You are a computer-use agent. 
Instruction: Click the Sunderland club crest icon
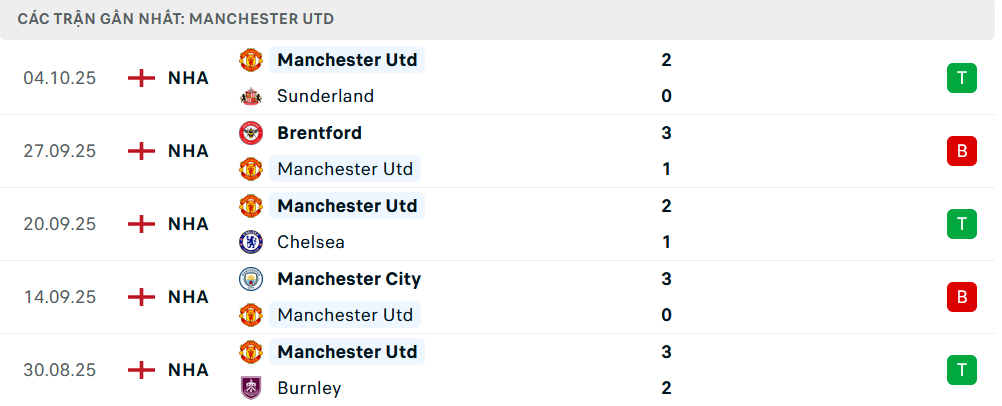point(250,97)
